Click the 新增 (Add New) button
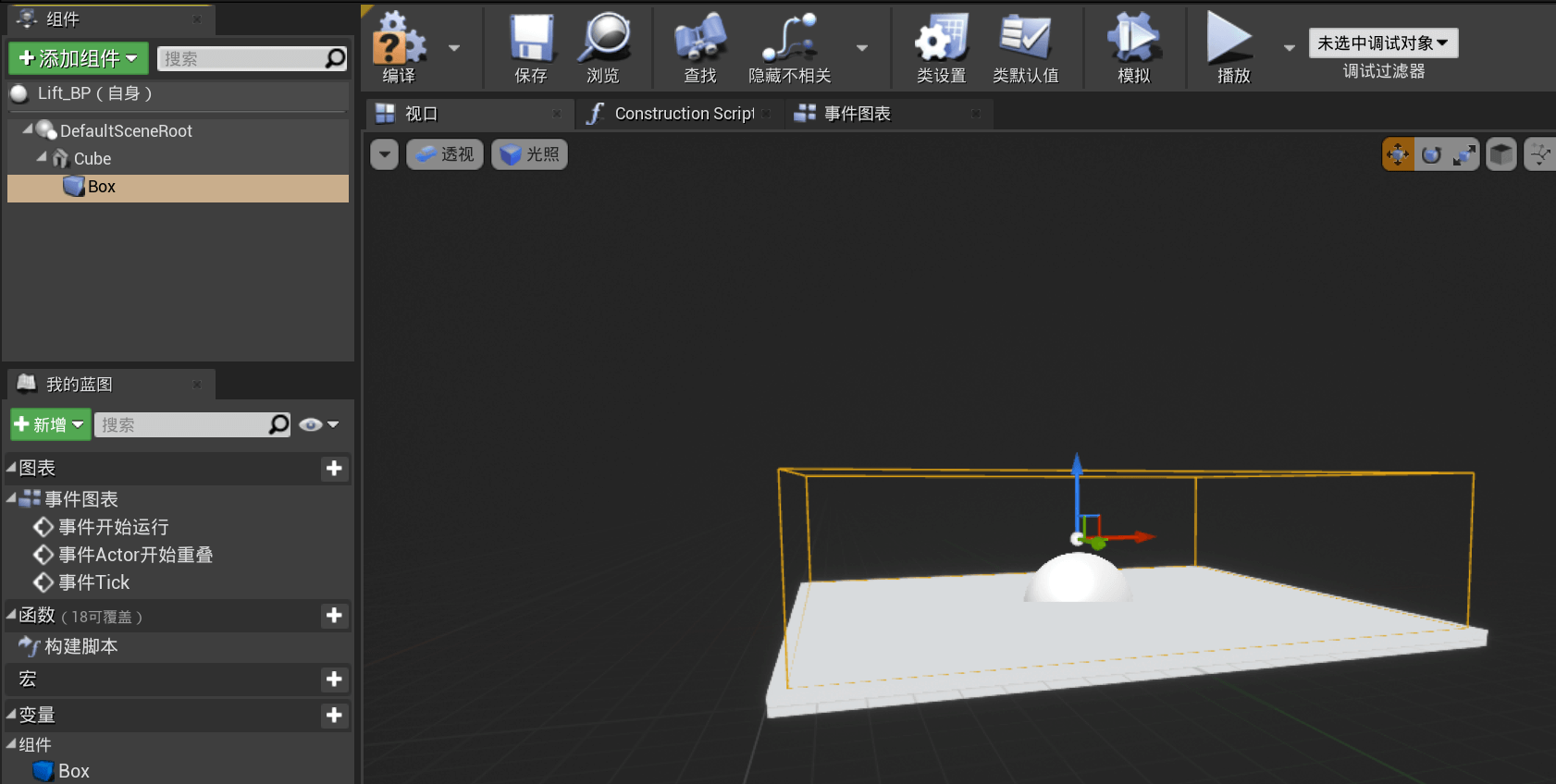The width and height of the screenshot is (1556, 784). (50, 424)
